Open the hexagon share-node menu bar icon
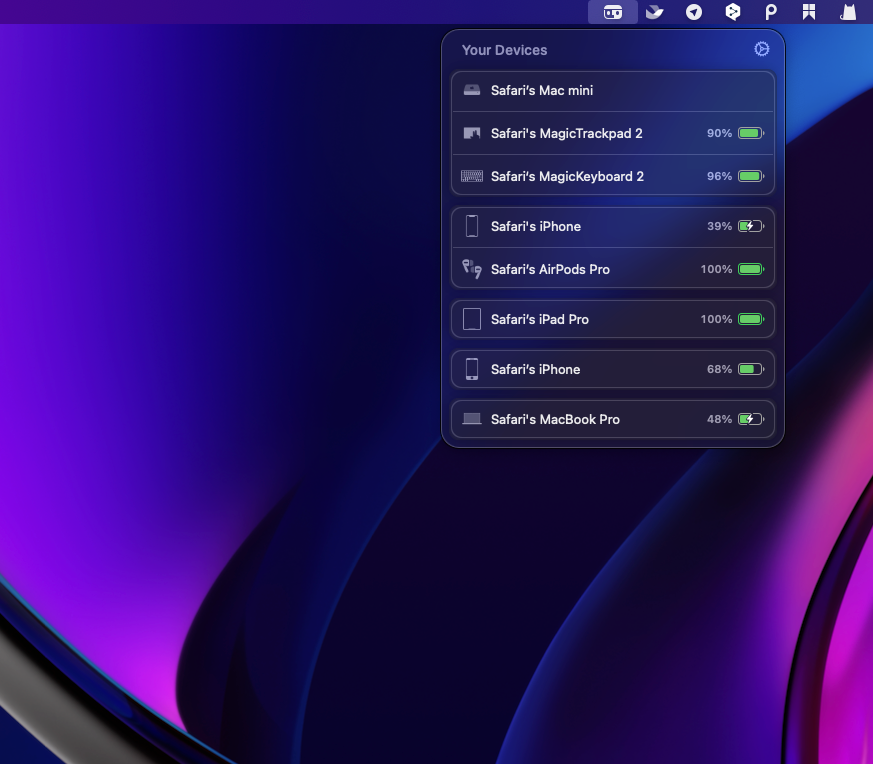Viewport: 873px width, 764px height. click(733, 12)
